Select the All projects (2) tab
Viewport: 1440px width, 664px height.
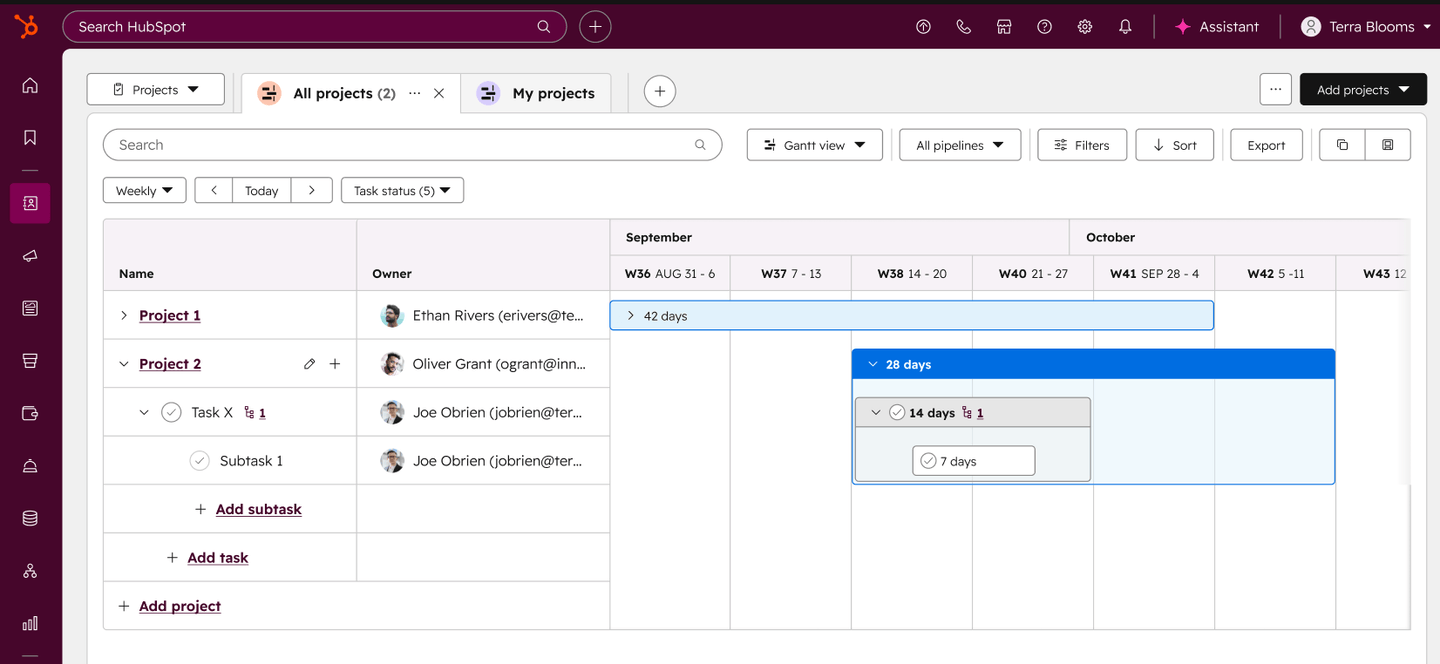pos(344,93)
